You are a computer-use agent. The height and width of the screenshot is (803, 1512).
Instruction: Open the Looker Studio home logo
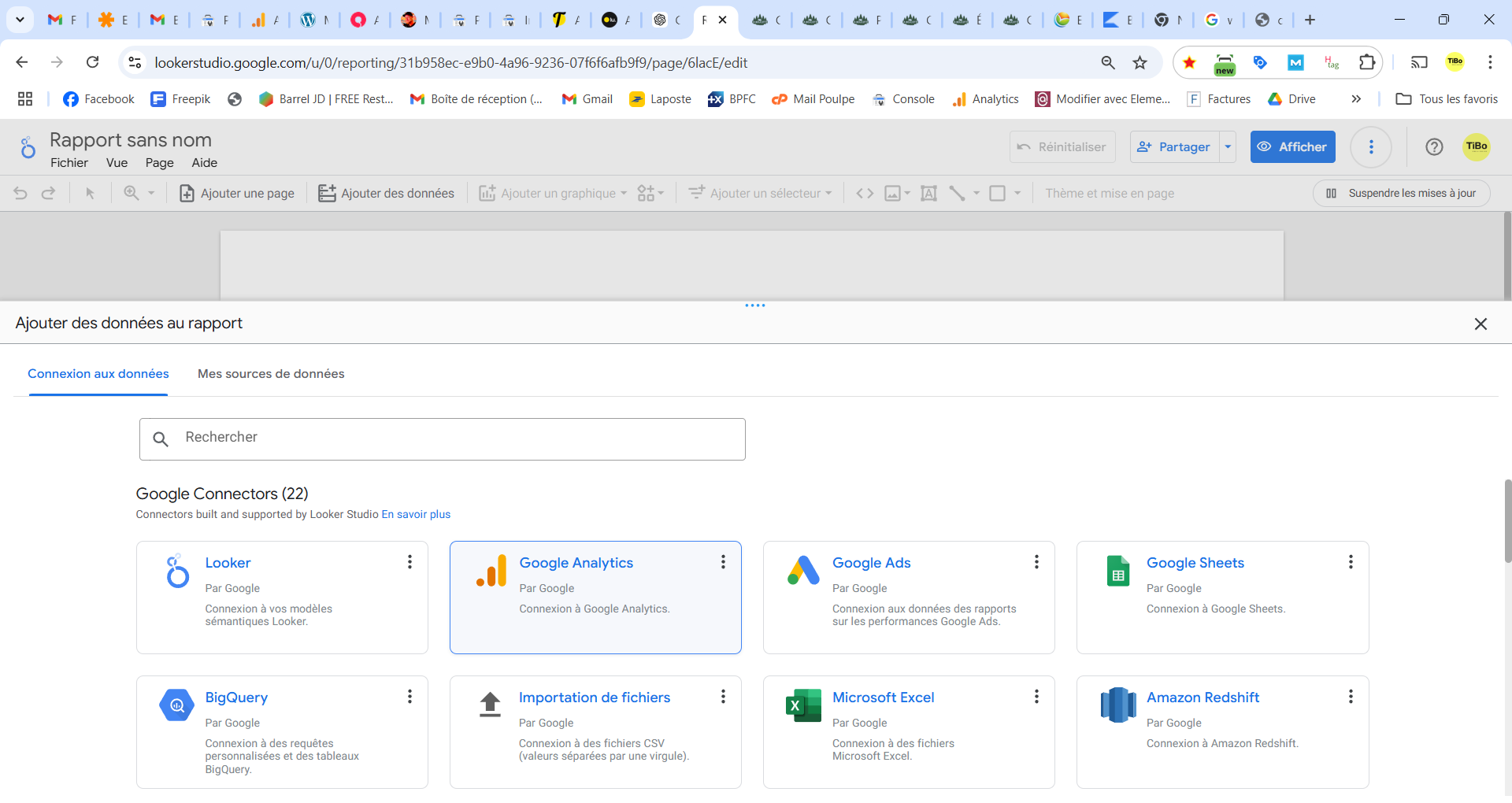[28, 148]
